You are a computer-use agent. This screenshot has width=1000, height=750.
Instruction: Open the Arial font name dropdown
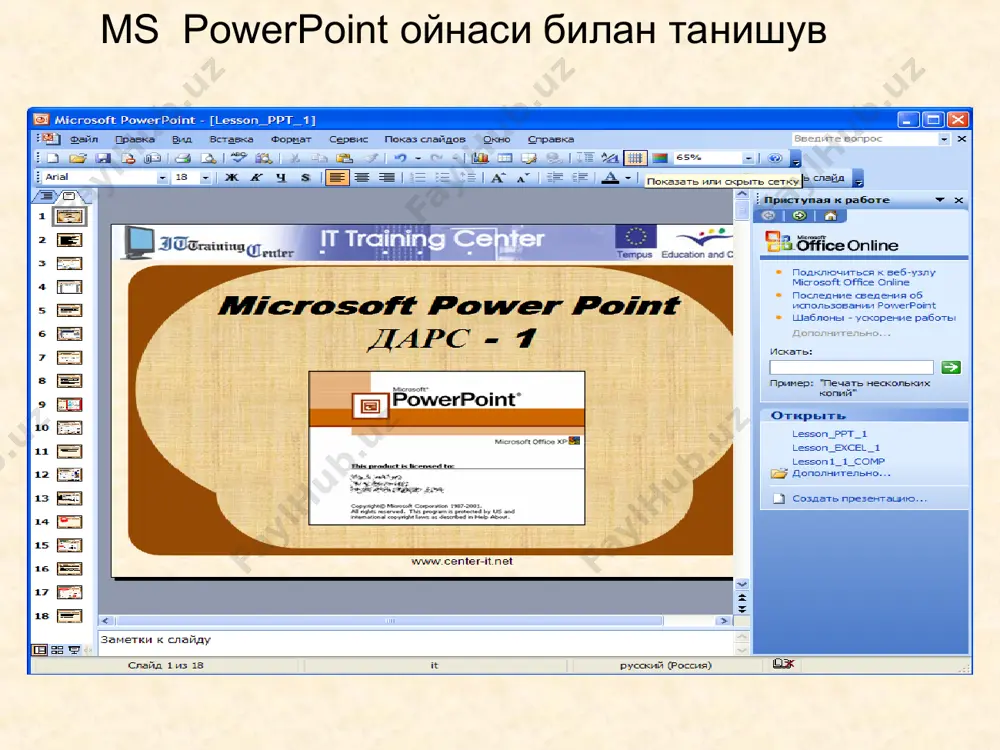(162, 178)
